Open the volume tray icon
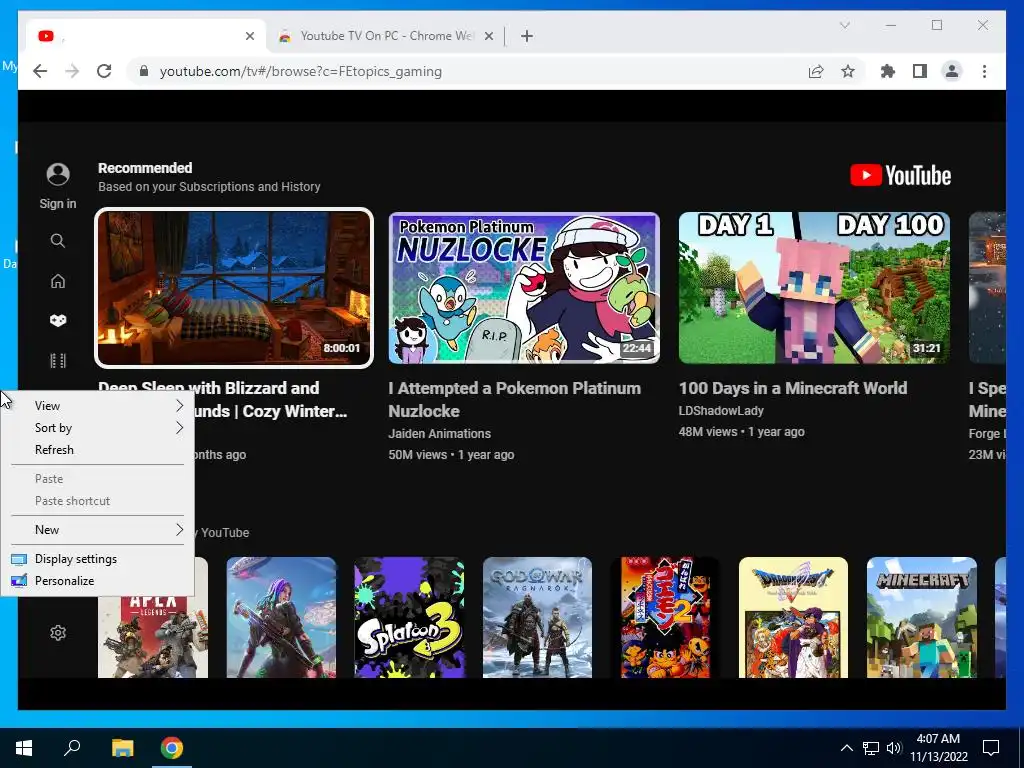 coord(894,748)
